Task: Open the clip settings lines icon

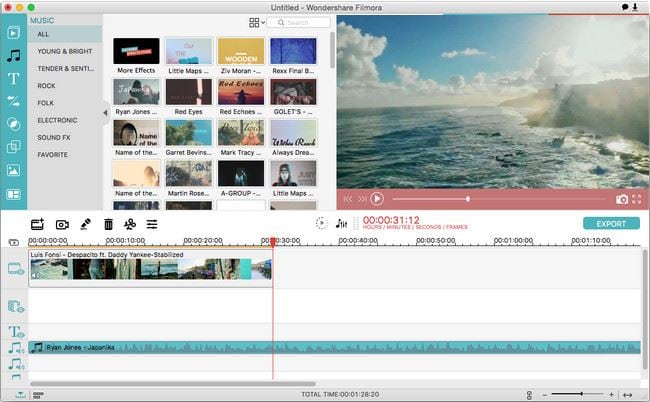Action: [152, 224]
